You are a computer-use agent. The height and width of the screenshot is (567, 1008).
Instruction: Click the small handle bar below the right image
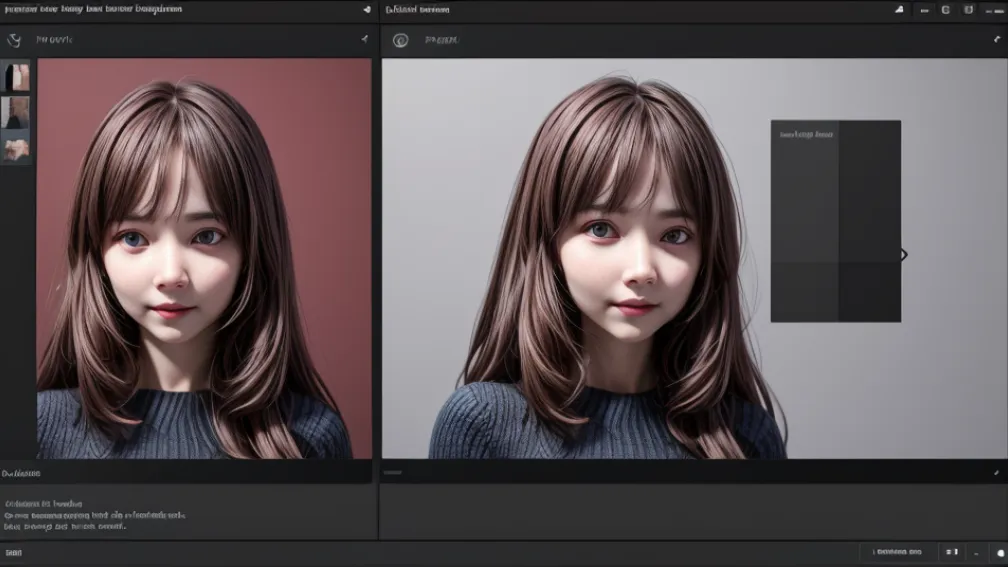click(x=393, y=472)
